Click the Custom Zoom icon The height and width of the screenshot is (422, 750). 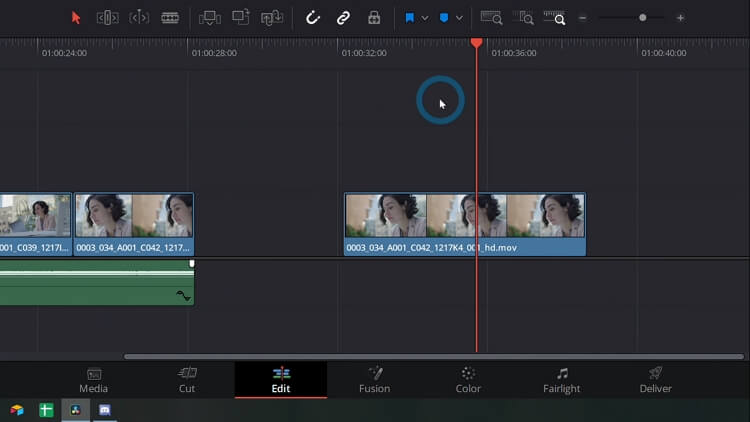pos(554,18)
